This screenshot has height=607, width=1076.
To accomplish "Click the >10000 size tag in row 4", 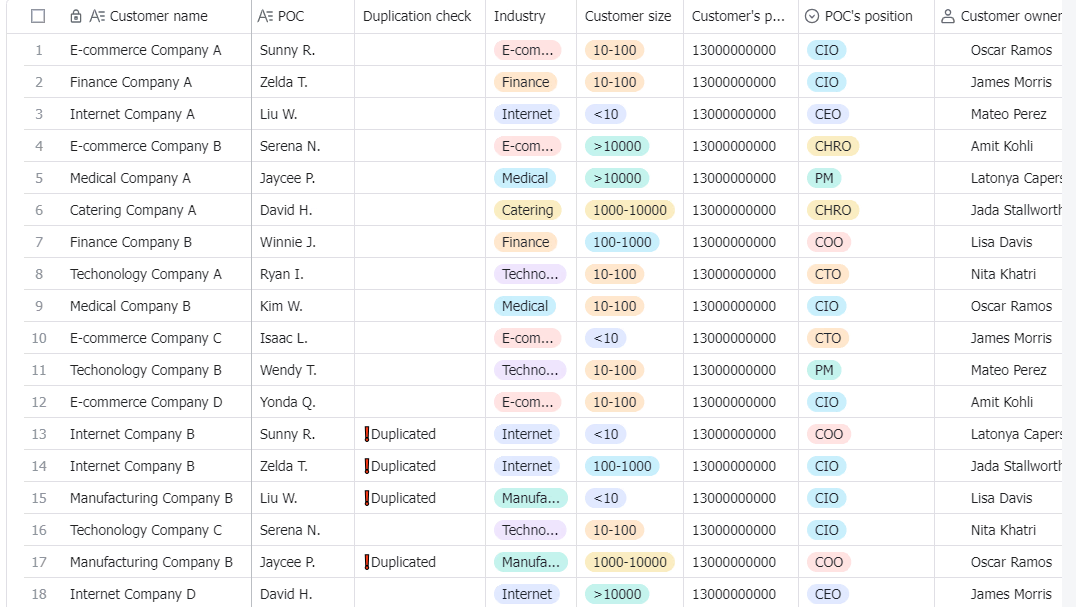I will [x=617, y=146].
